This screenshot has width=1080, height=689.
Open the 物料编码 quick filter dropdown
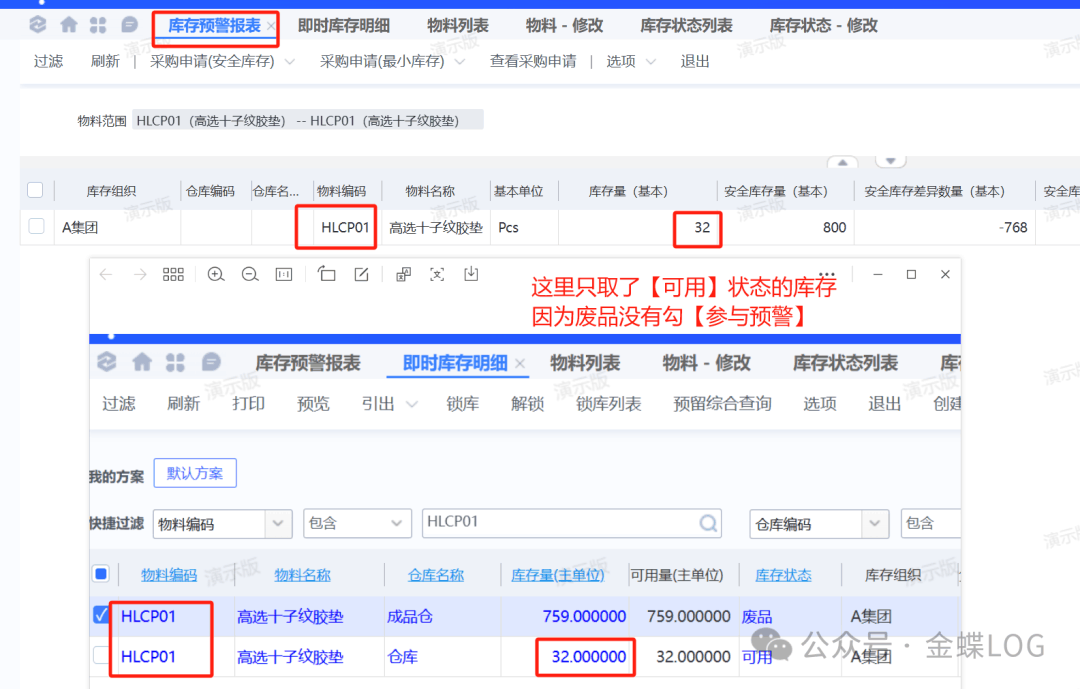(x=278, y=524)
